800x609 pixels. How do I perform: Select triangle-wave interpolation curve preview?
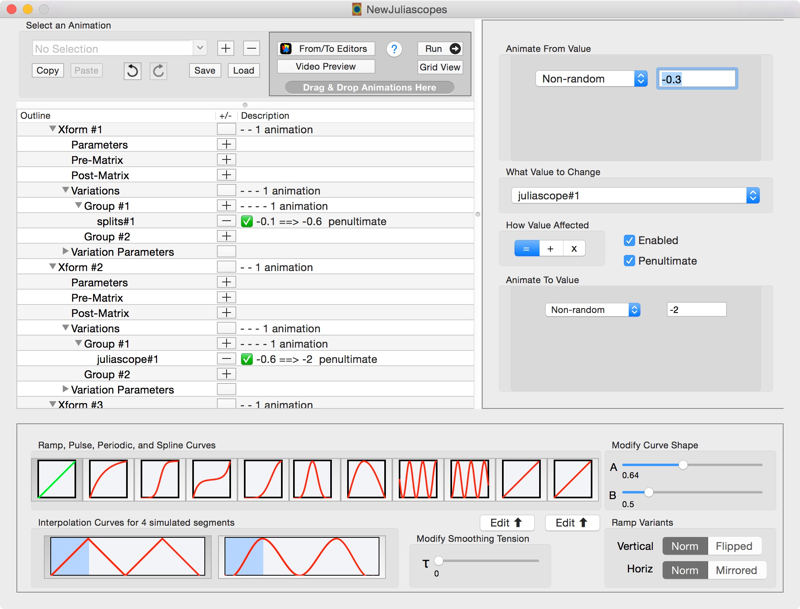128,556
